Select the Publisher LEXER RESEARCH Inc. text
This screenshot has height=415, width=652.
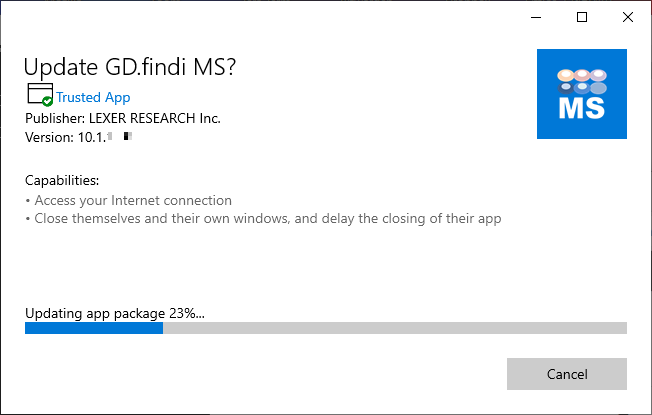pyautogui.click(x=123, y=118)
